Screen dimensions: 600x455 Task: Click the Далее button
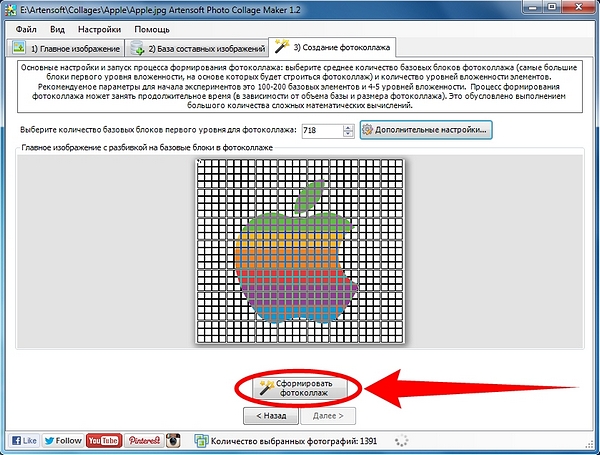pos(328,416)
